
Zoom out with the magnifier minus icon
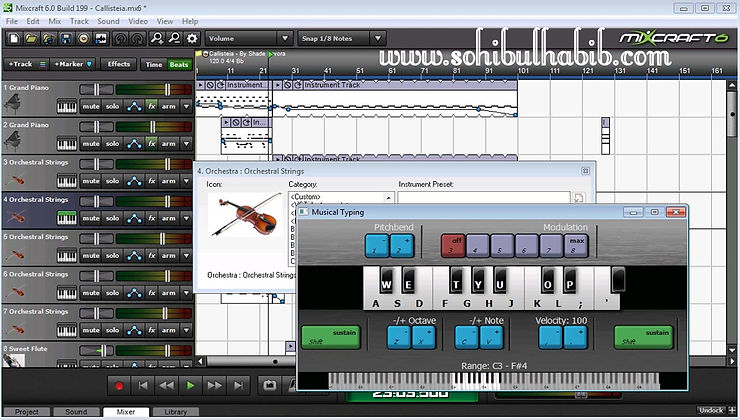click(174, 38)
